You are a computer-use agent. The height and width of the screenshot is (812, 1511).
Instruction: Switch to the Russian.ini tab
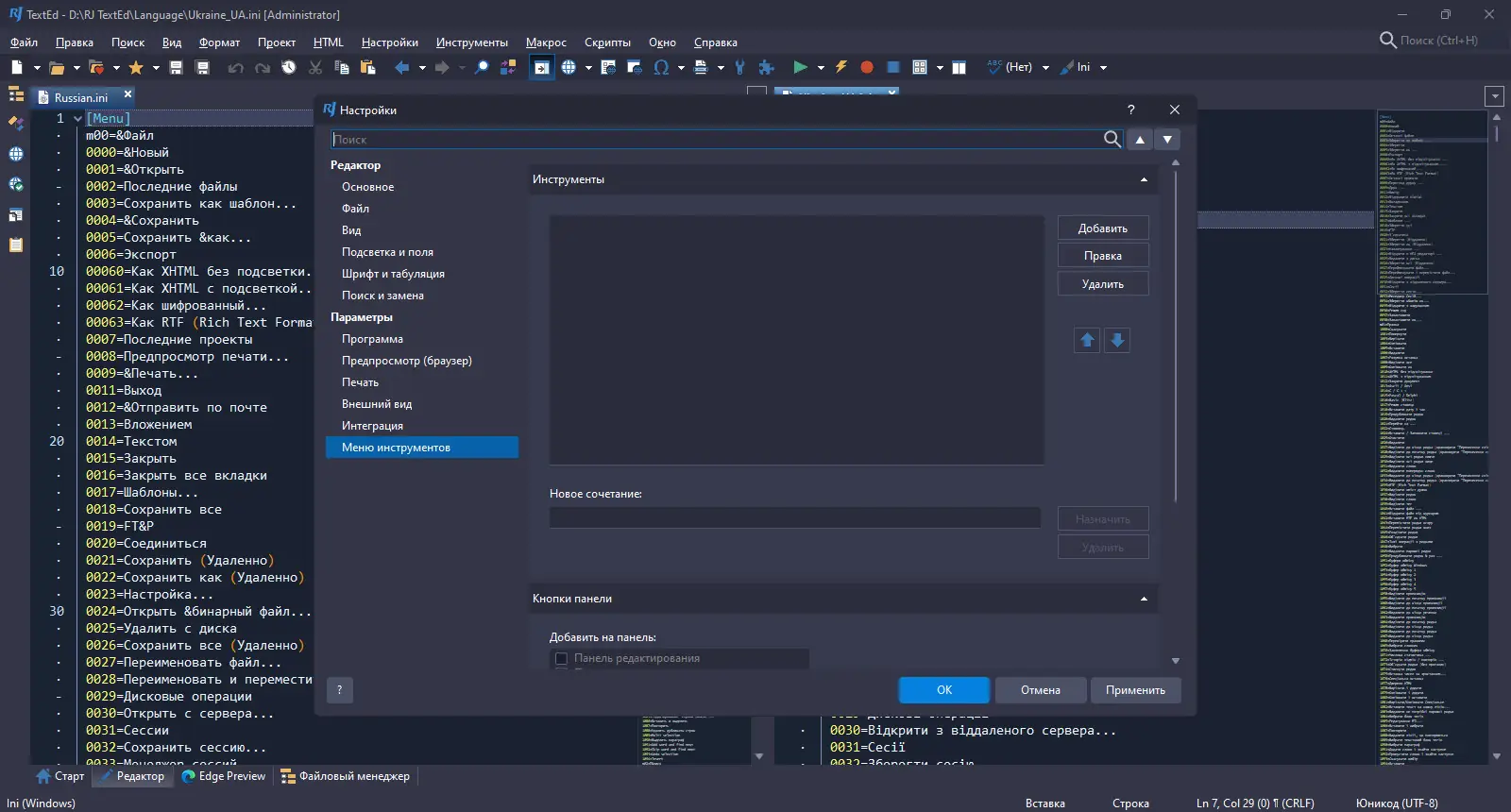coord(80,97)
